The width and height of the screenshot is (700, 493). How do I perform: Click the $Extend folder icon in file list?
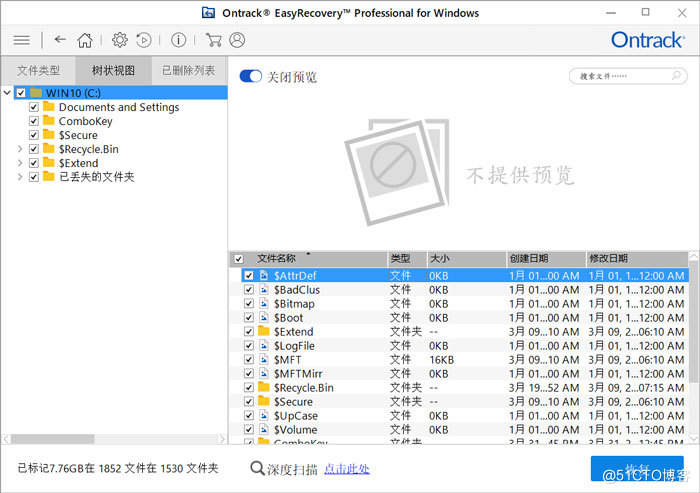264,331
